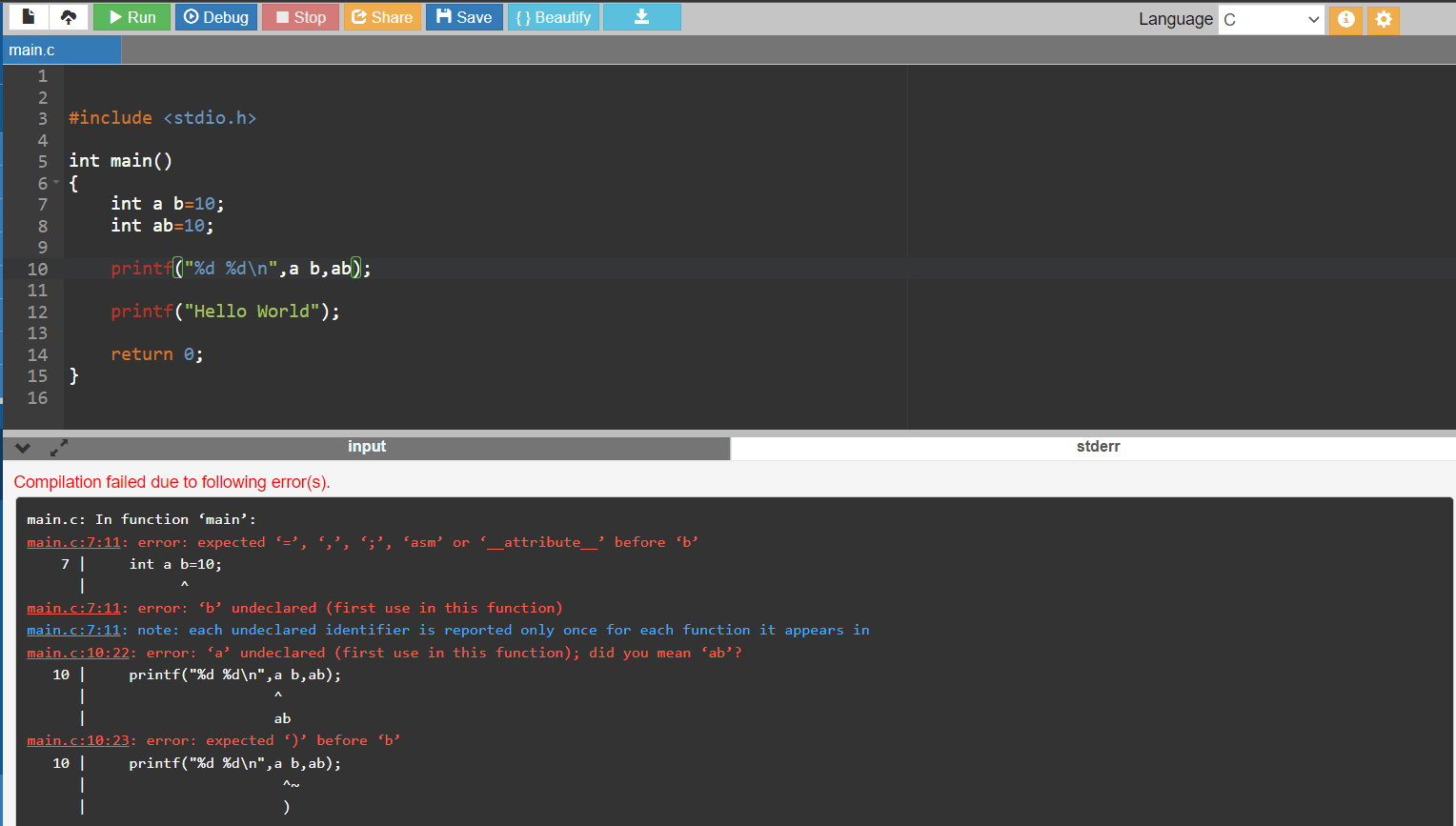Viewport: 1456px width, 826px height.
Task: Switch to the input tab
Action: [367, 447]
